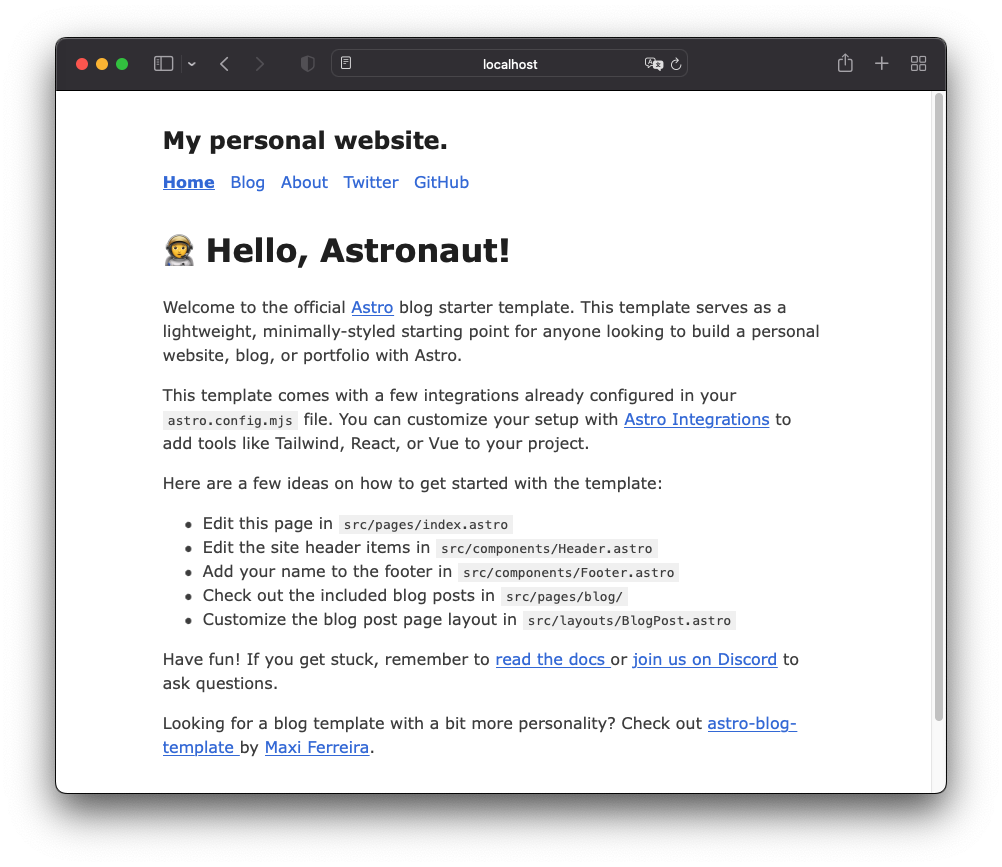Close the window with the red button
This screenshot has width=1002, height=867.
82,64
